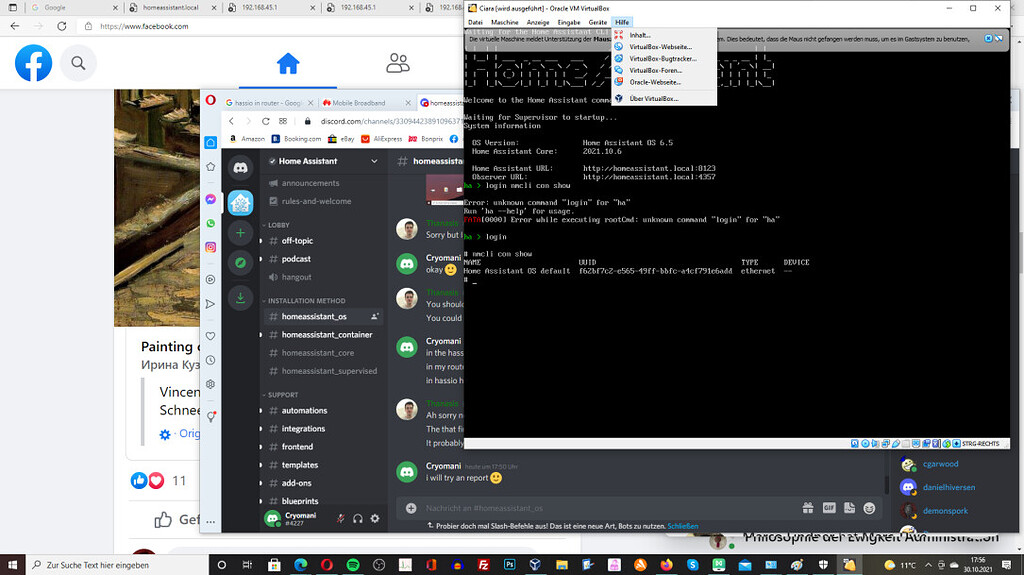Image resolution: width=1024 pixels, height=575 pixels.
Task: Open VirtualBox Eingabe menu
Action: point(569,22)
